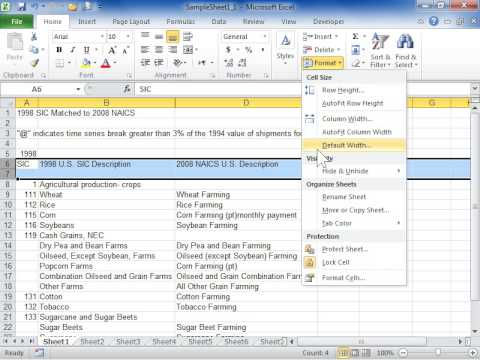Toggle Bold formatting

(59, 50)
